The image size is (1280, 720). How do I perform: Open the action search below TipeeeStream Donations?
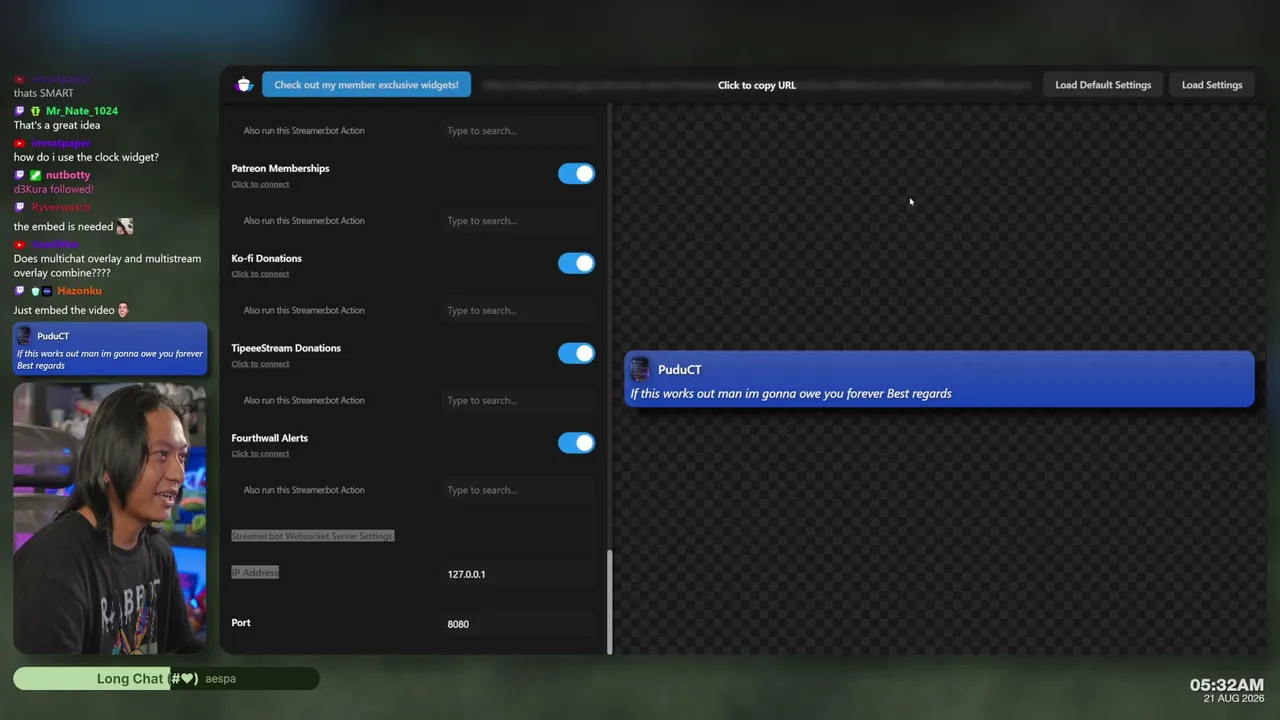pos(520,401)
